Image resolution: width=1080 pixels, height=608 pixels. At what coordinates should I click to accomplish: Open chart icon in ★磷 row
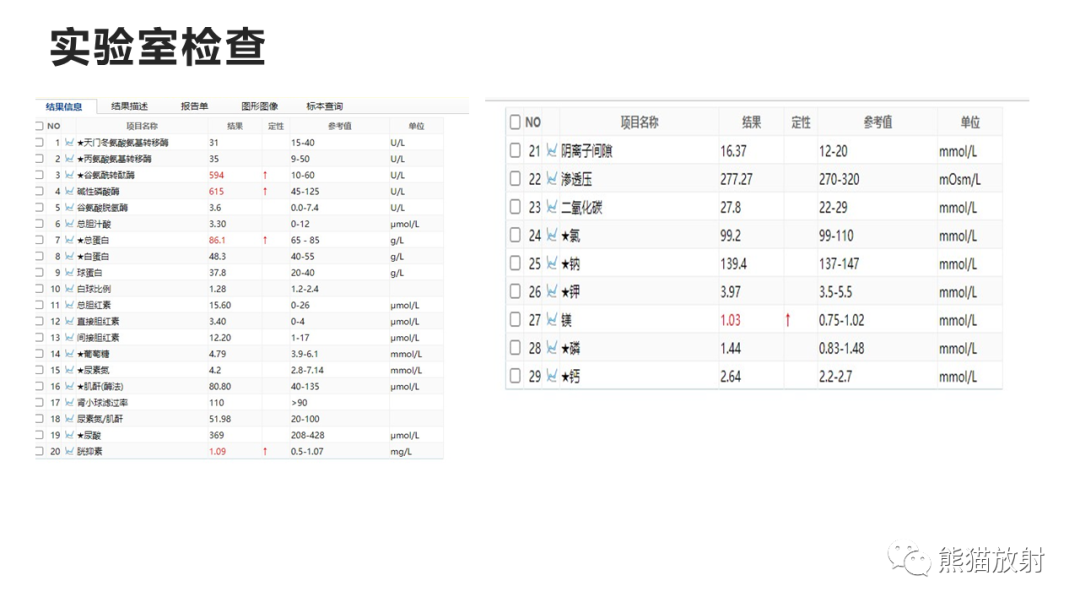(552, 348)
